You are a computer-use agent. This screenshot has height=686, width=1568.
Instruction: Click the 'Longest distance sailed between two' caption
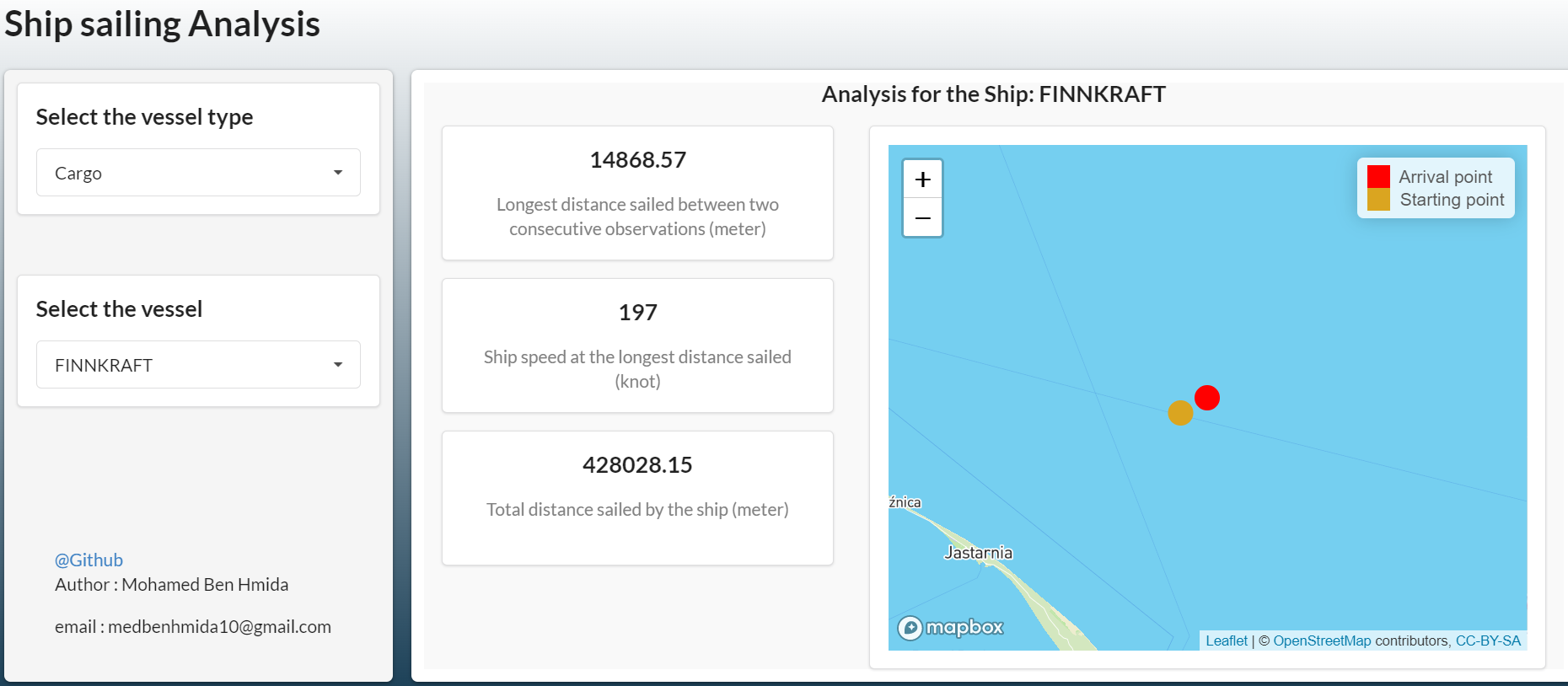pos(637,217)
